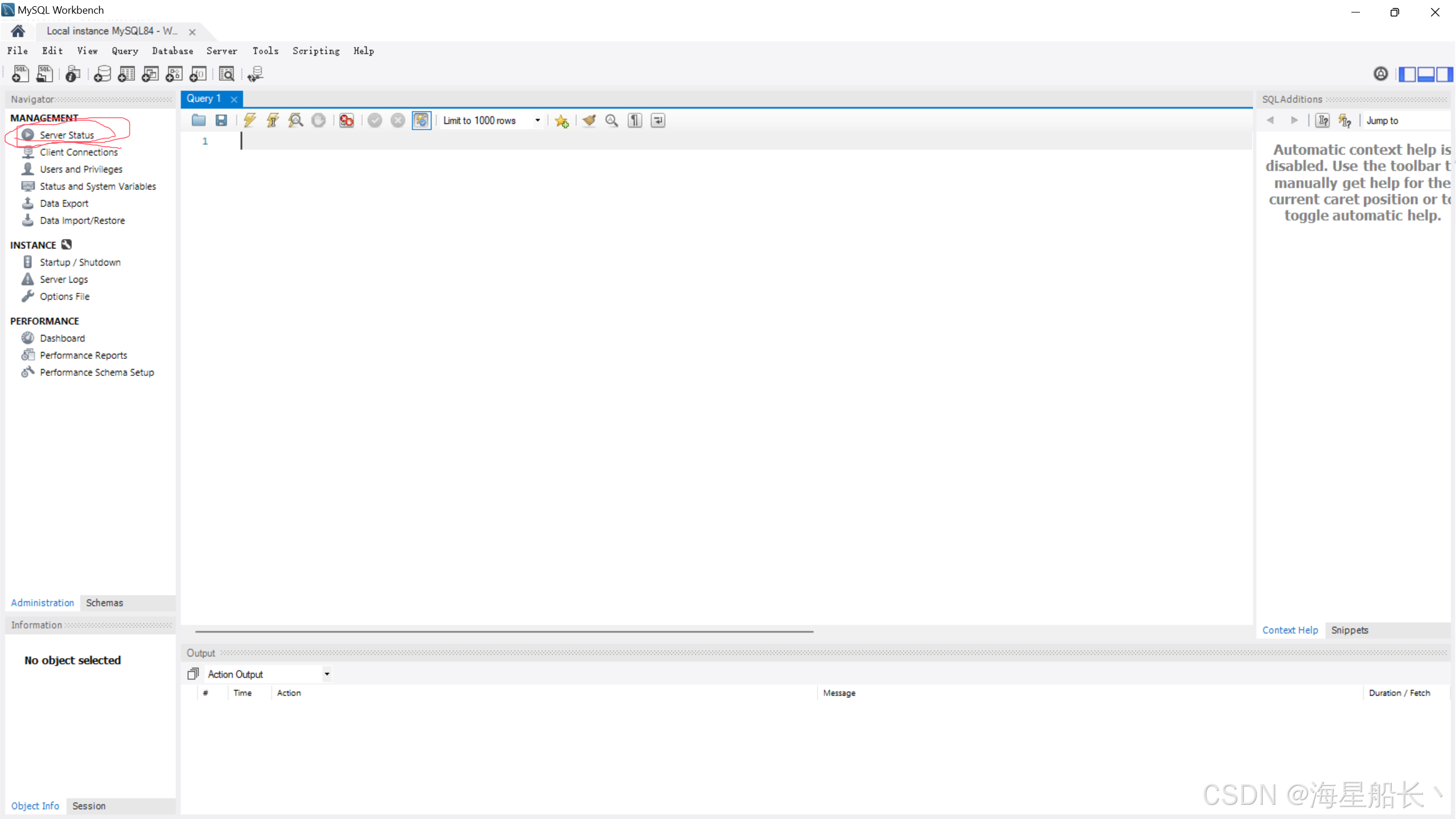Save query to snippets star icon
Screen dimensions: 1456x819
coord(562,121)
